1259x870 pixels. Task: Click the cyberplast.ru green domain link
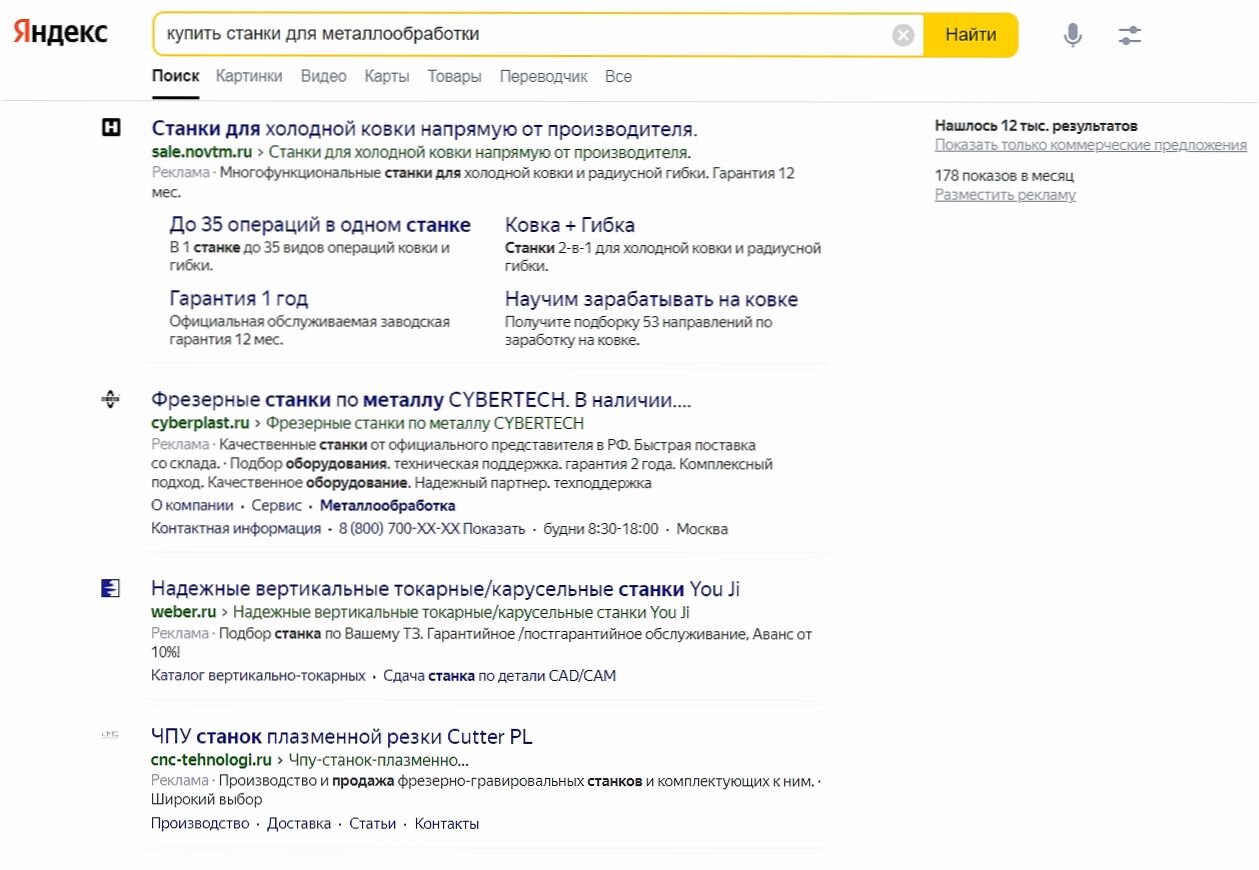[200, 423]
